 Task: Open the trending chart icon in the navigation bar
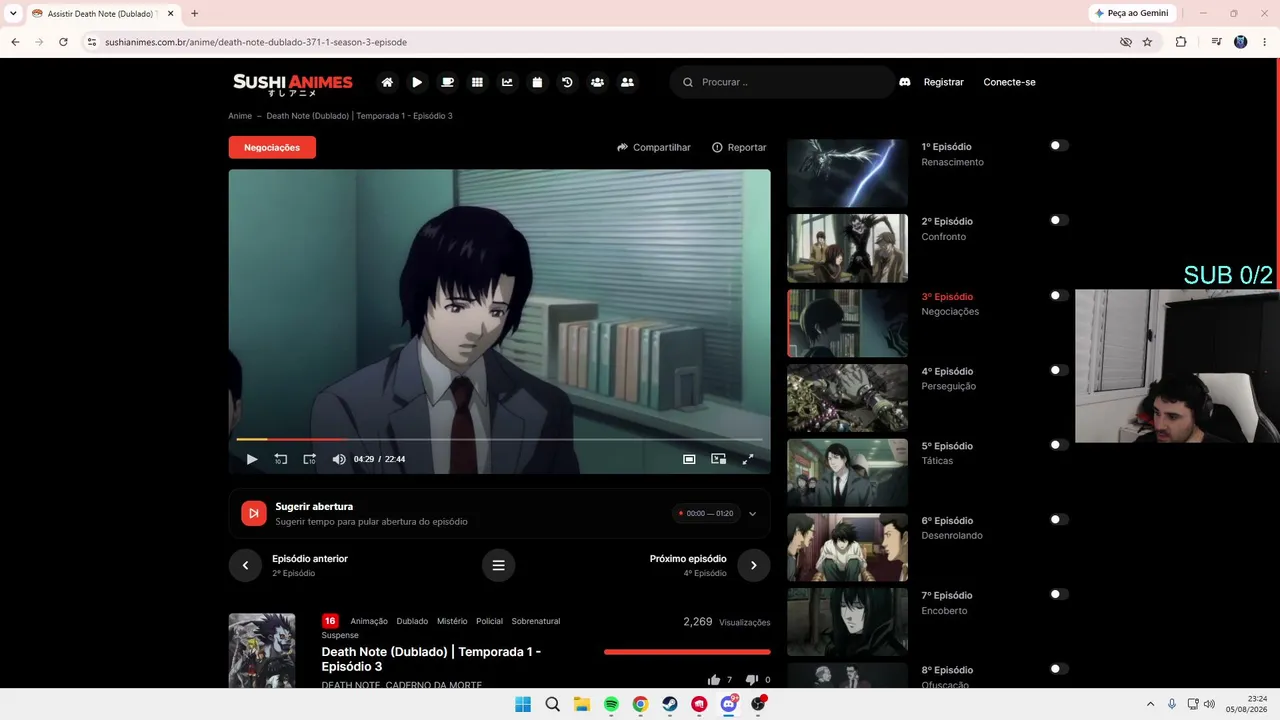tap(507, 82)
